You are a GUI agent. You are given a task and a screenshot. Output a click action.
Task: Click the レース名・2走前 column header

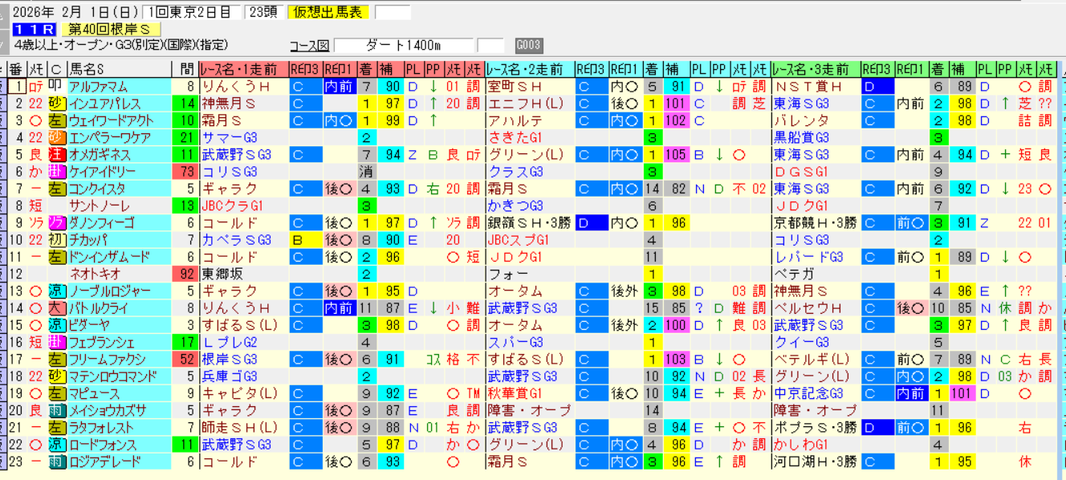(530, 69)
